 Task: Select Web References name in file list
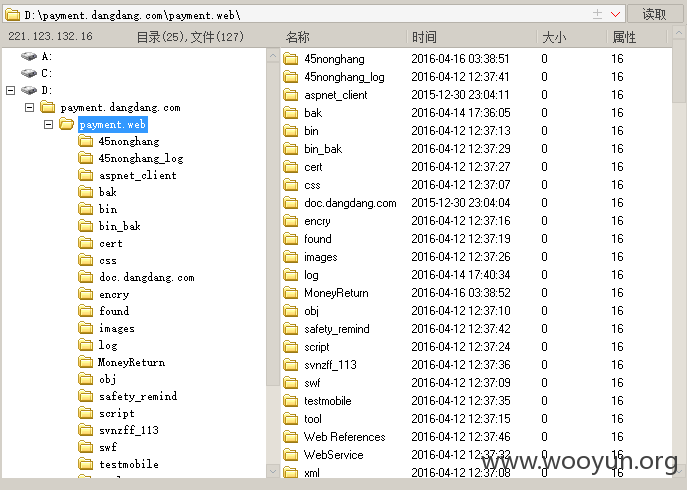344,437
